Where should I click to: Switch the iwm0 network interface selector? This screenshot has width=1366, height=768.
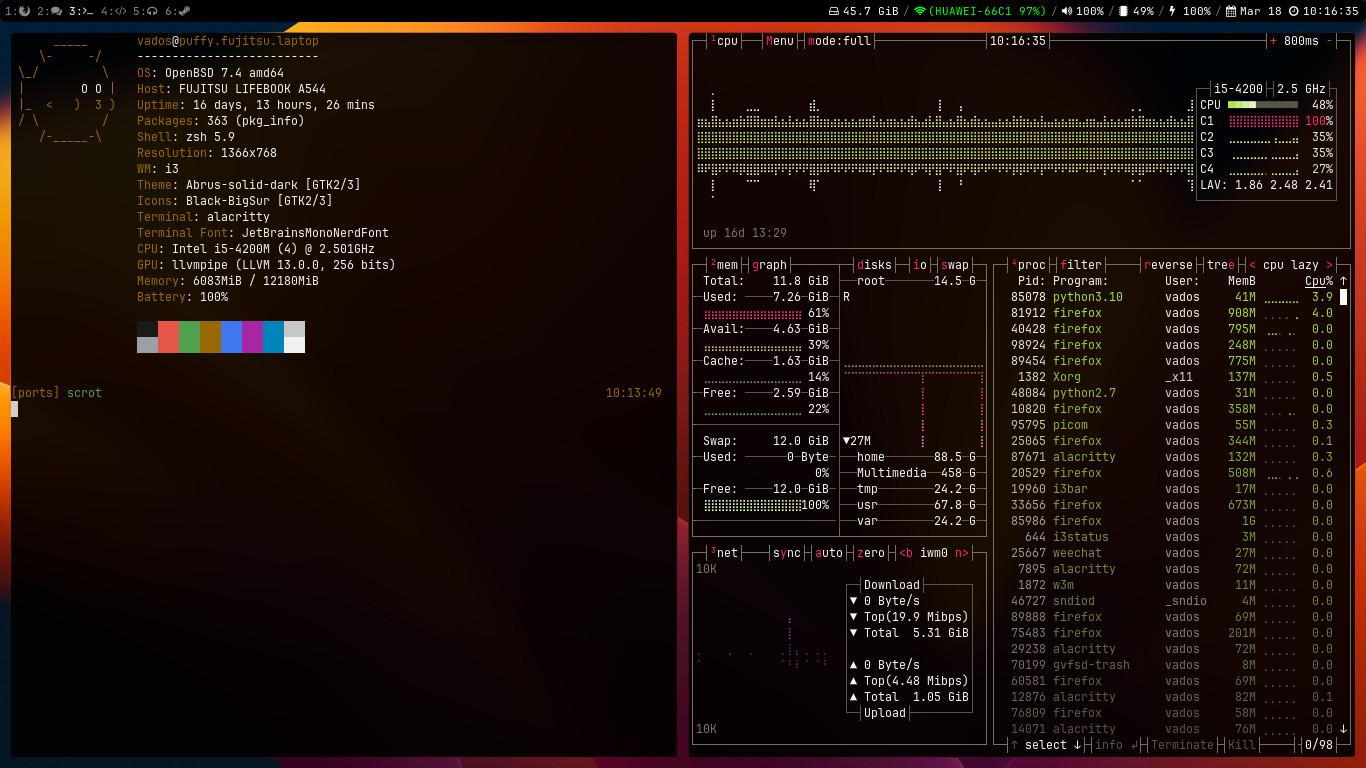[x=934, y=553]
